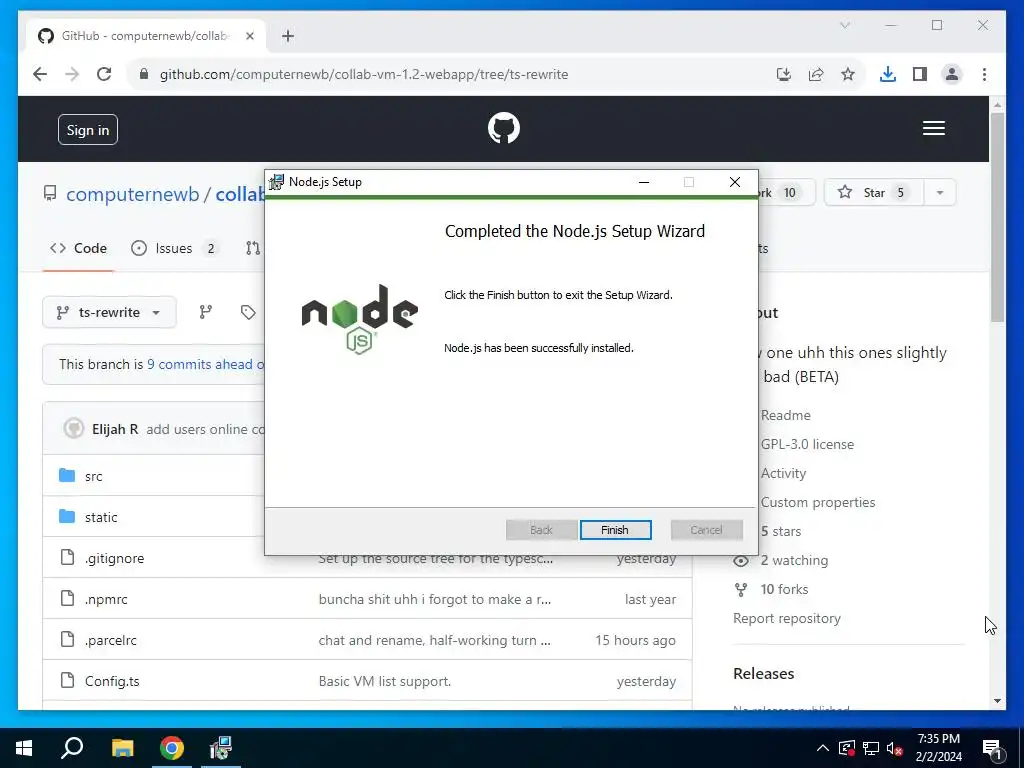Go back with the browser back arrow

pyautogui.click(x=40, y=74)
